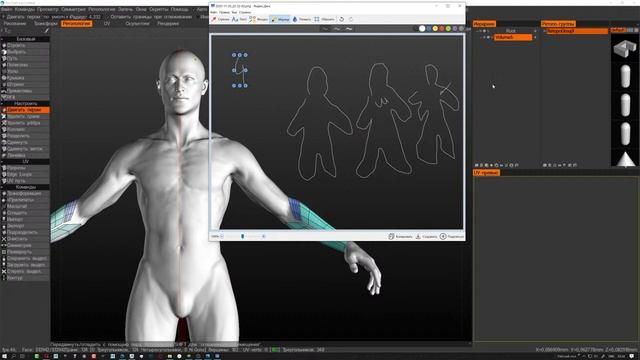The height and width of the screenshot is (360, 640).
Task: Select the Удалить рёбра tool
Action: 25,123
